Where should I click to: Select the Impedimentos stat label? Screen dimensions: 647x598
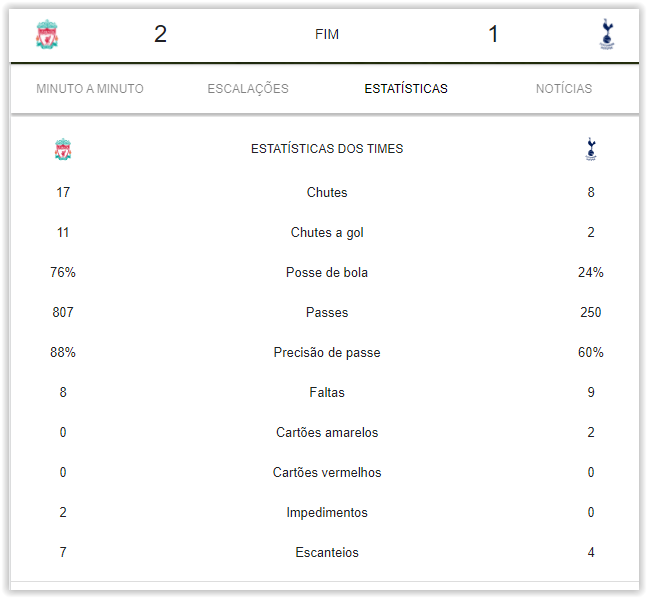327,513
